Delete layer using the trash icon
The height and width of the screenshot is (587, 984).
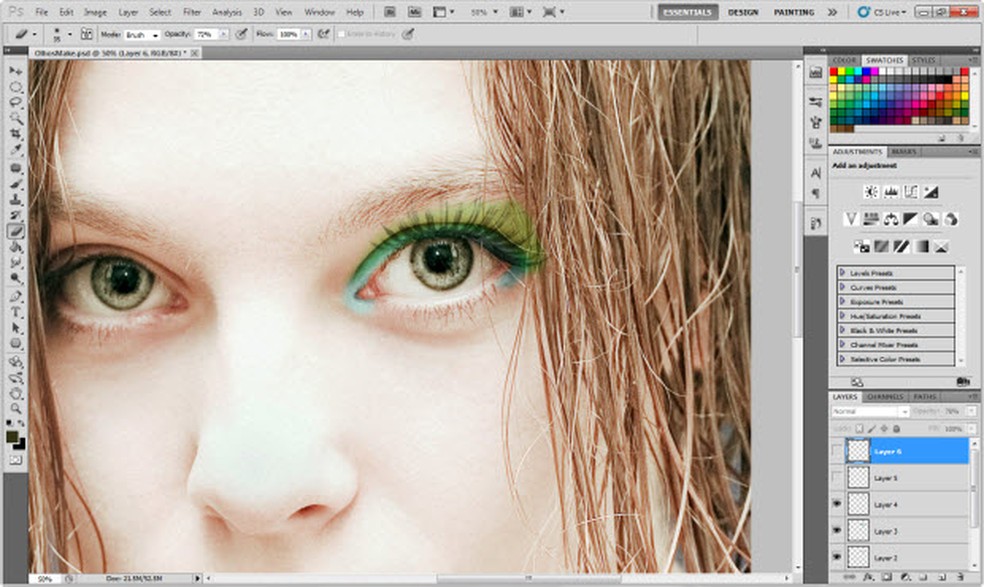(x=960, y=578)
